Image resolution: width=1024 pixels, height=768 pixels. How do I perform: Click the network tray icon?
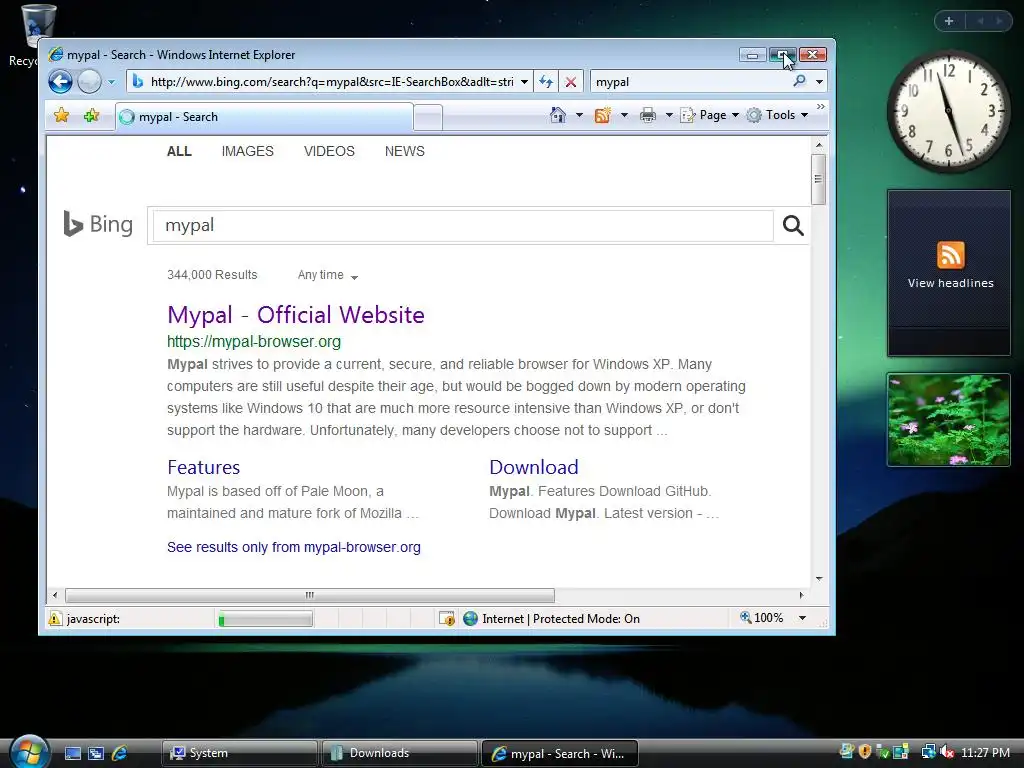(928, 752)
